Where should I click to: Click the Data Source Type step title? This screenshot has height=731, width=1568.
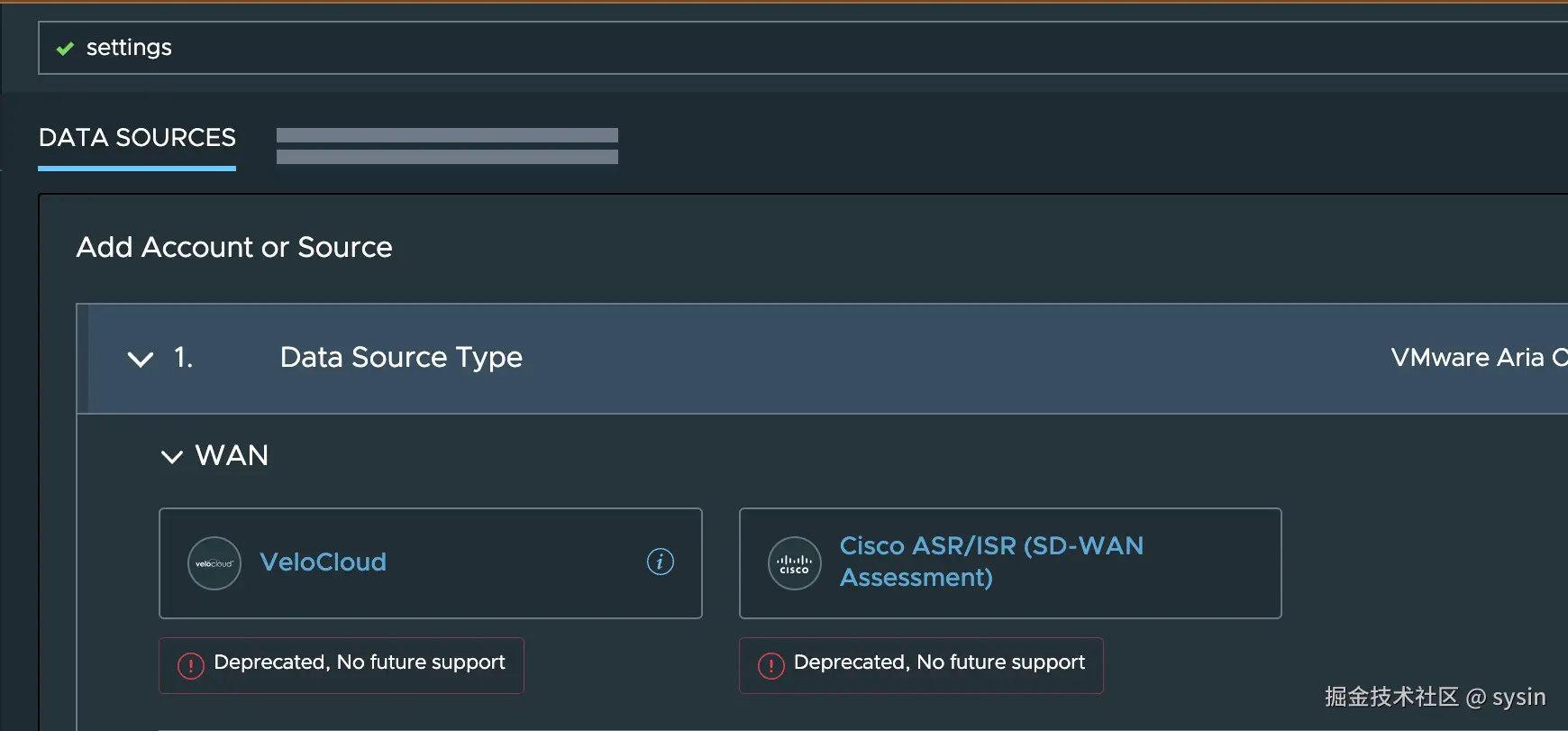point(401,357)
